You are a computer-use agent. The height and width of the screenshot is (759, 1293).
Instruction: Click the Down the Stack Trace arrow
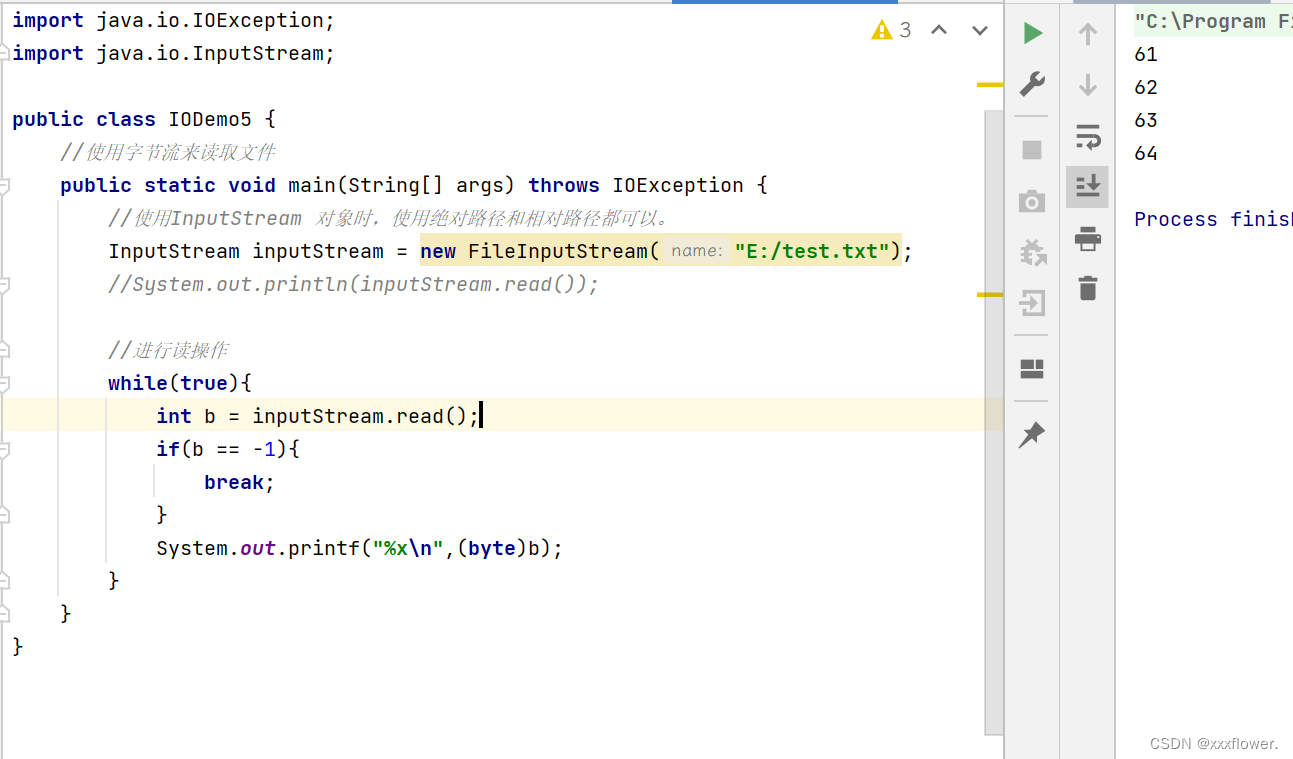(1088, 85)
